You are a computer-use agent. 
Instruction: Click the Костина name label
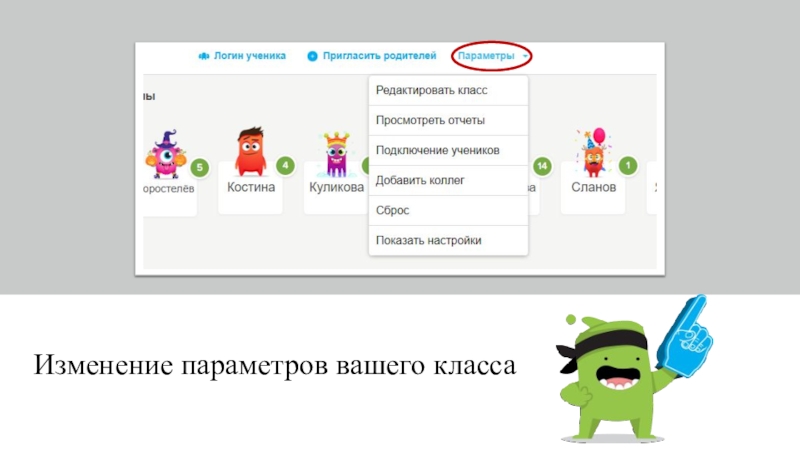(251, 187)
